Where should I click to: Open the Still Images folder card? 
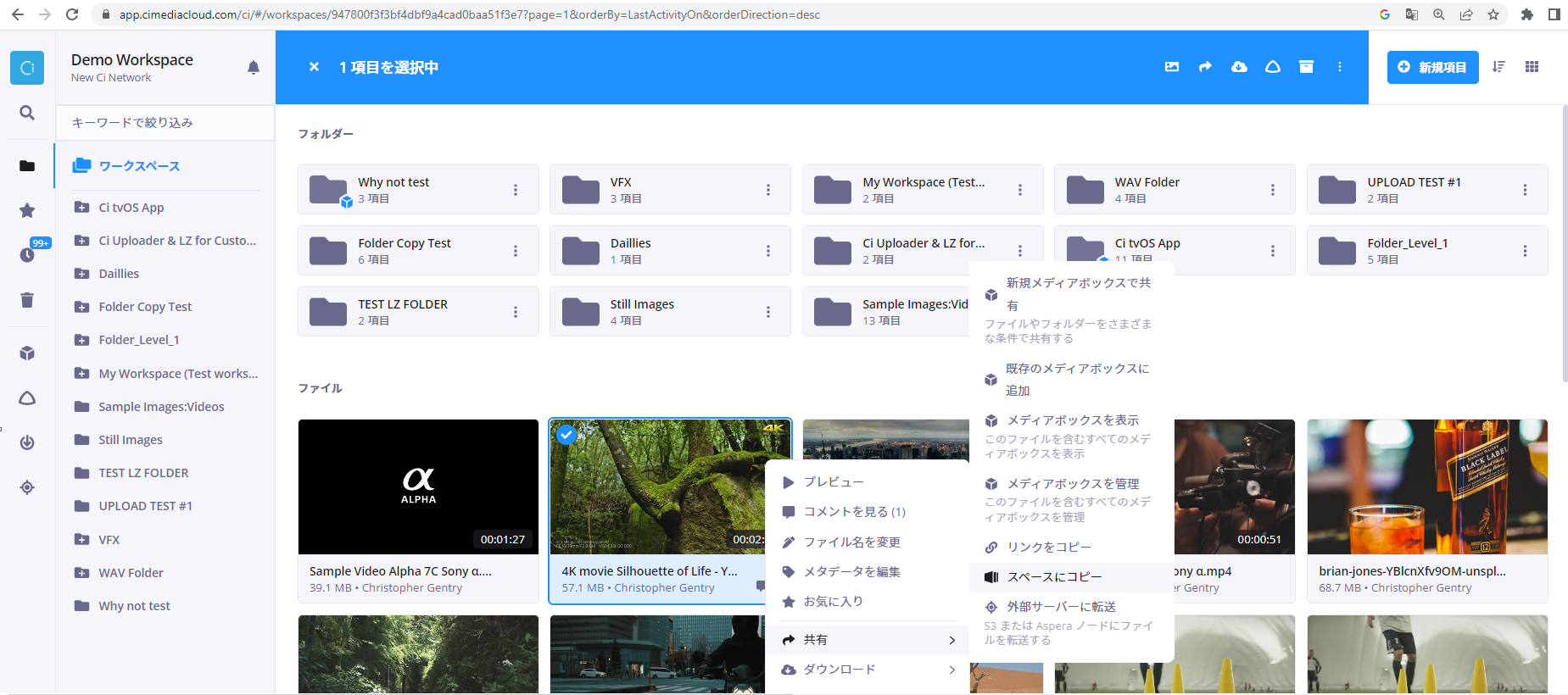point(671,312)
